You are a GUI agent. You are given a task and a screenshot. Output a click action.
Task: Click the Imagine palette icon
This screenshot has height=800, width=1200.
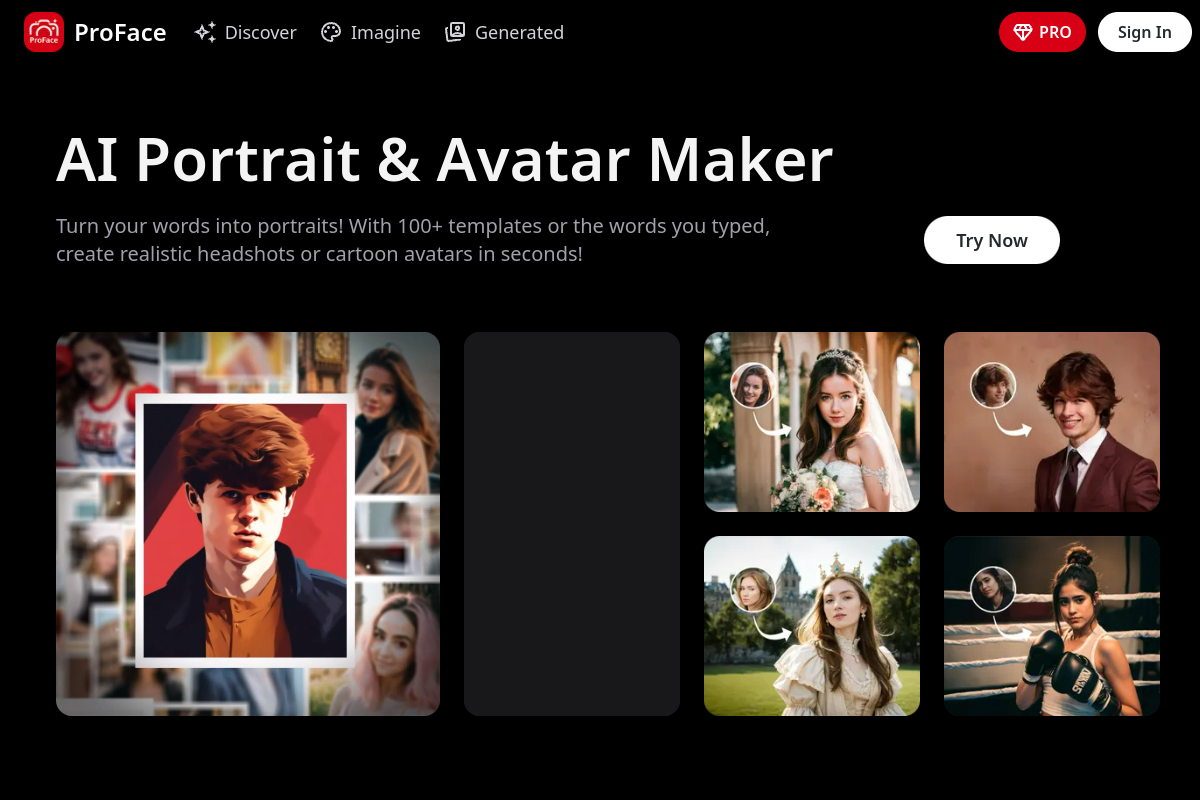coord(331,32)
